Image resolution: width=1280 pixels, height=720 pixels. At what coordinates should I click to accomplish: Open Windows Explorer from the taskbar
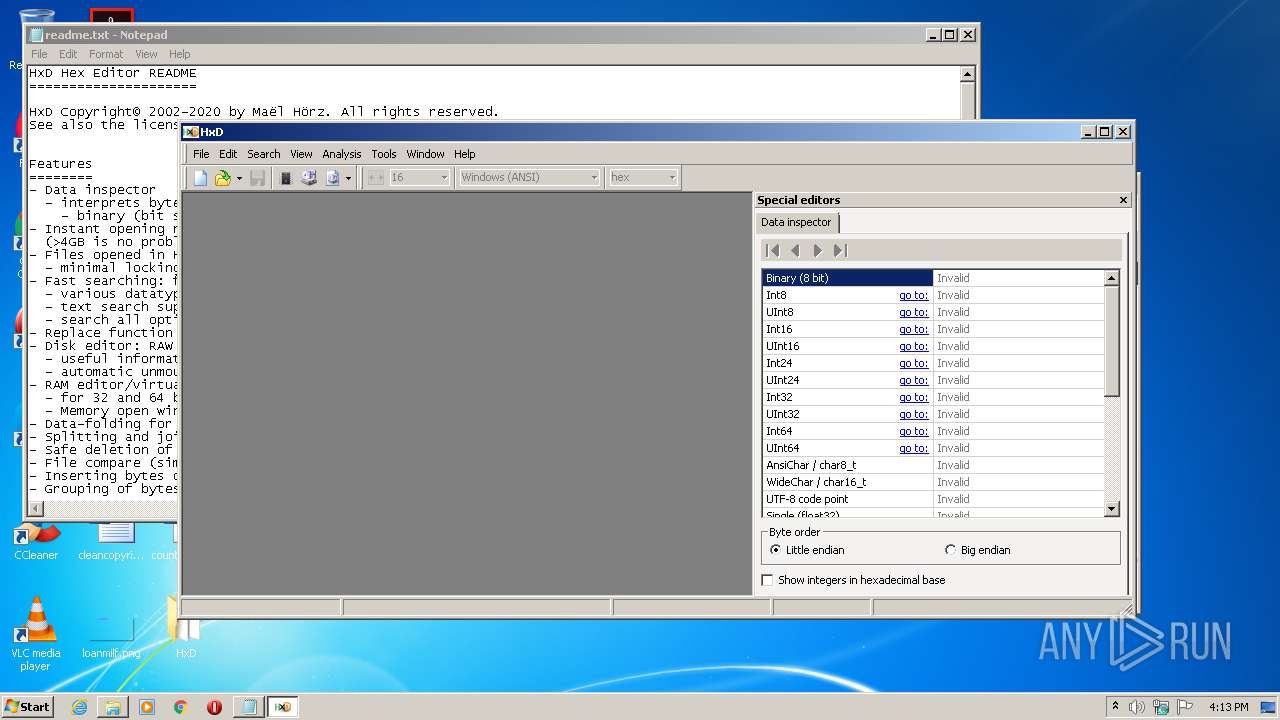(x=113, y=707)
